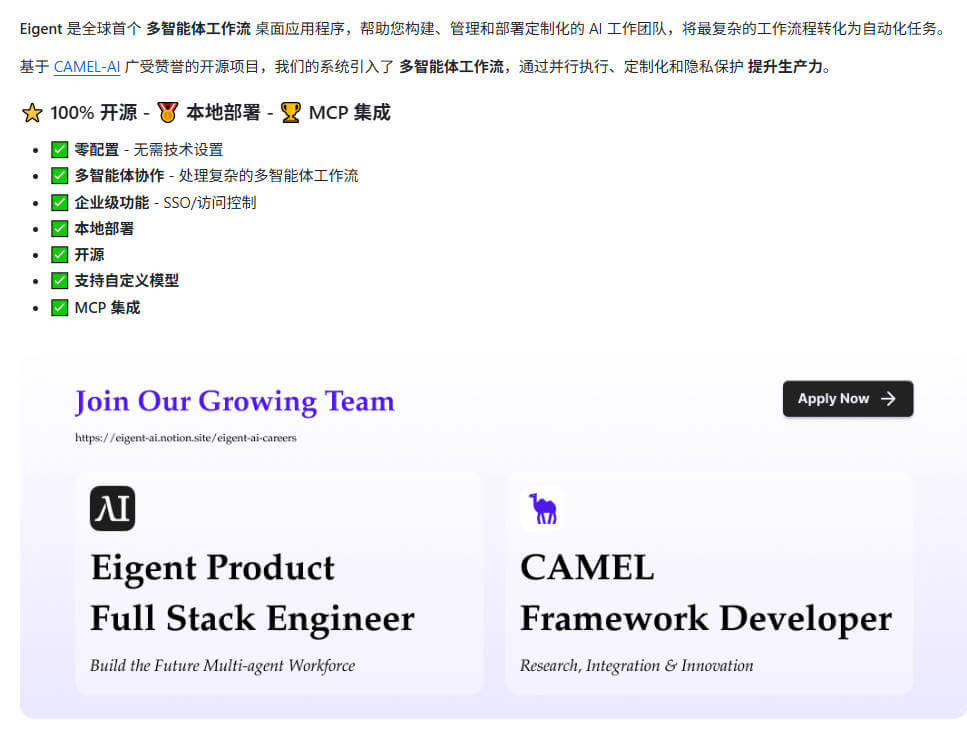Toggle the checkbox next to 本地部署
This screenshot has height=734, width=967.
[x=60, y=228]
